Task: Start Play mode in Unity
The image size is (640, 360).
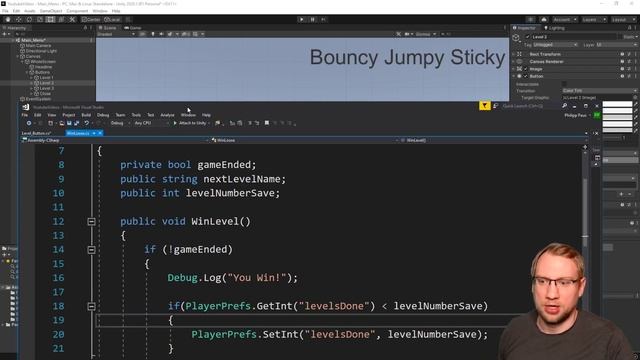Action: click(x=302, y=20)
